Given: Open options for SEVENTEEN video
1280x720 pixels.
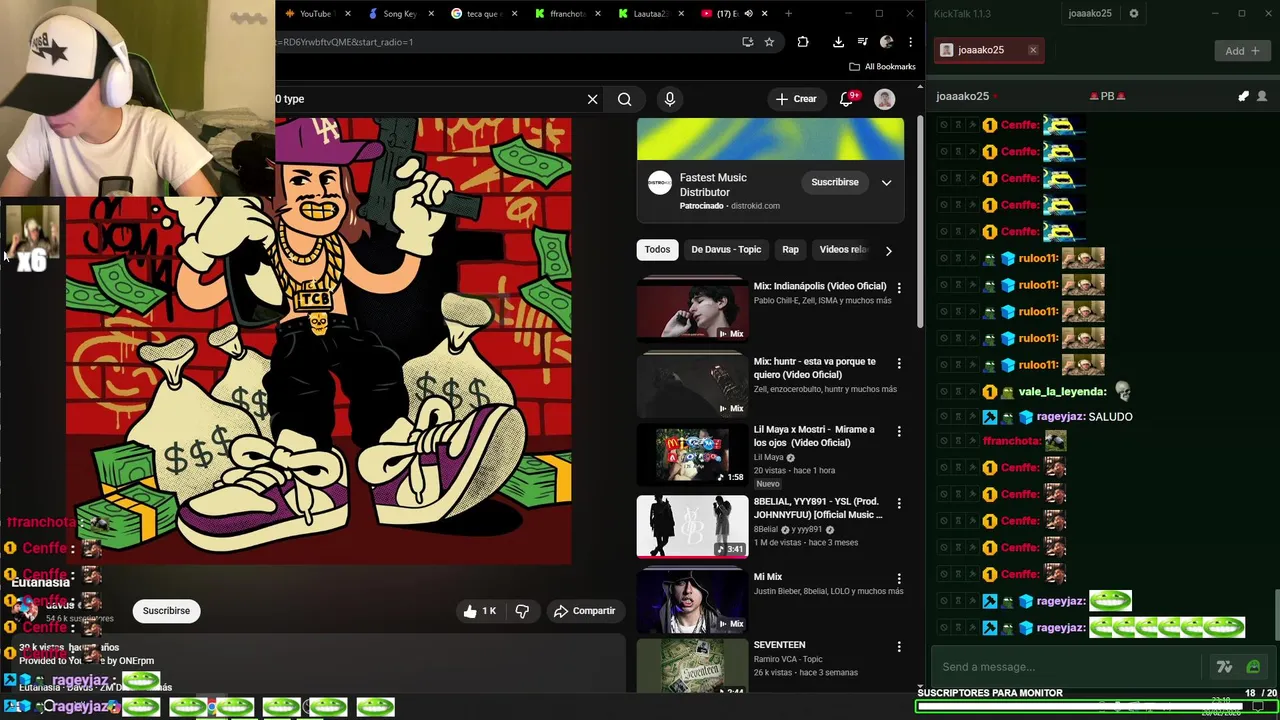Looking at the screenshot, I should point(898,647).
